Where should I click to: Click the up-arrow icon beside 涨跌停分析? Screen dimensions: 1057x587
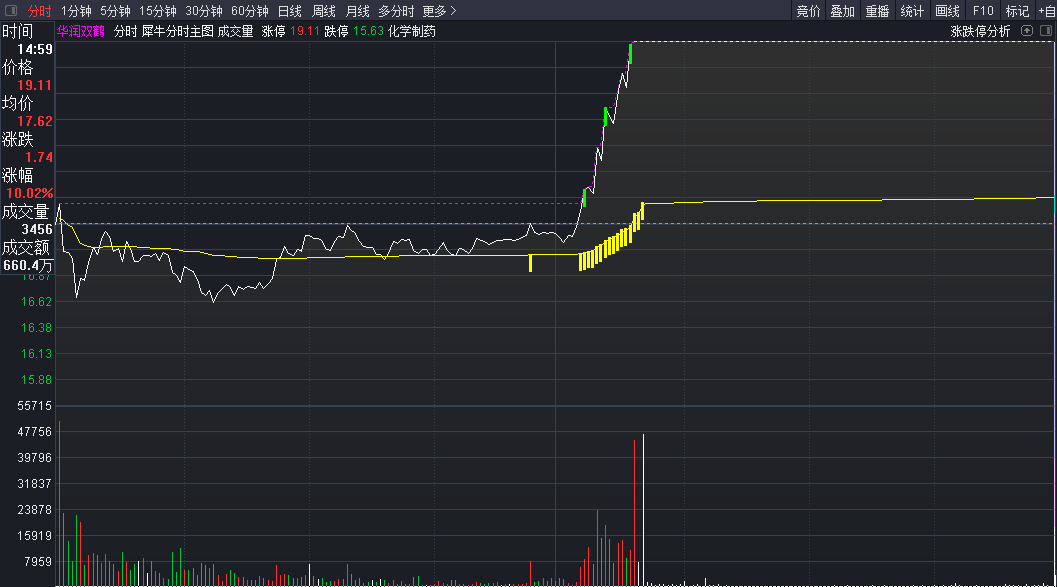pos(1027,31)
